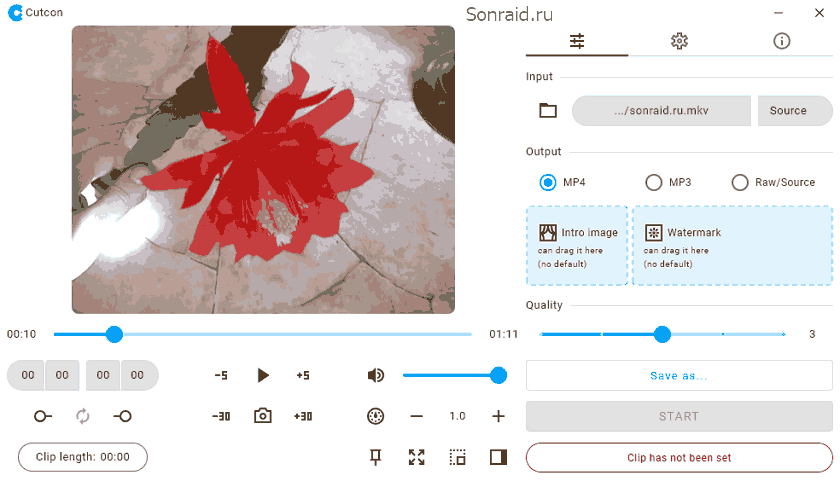Click the start seconds field
The width and height of the screenshot is (840, 481).
click(63, 375)
